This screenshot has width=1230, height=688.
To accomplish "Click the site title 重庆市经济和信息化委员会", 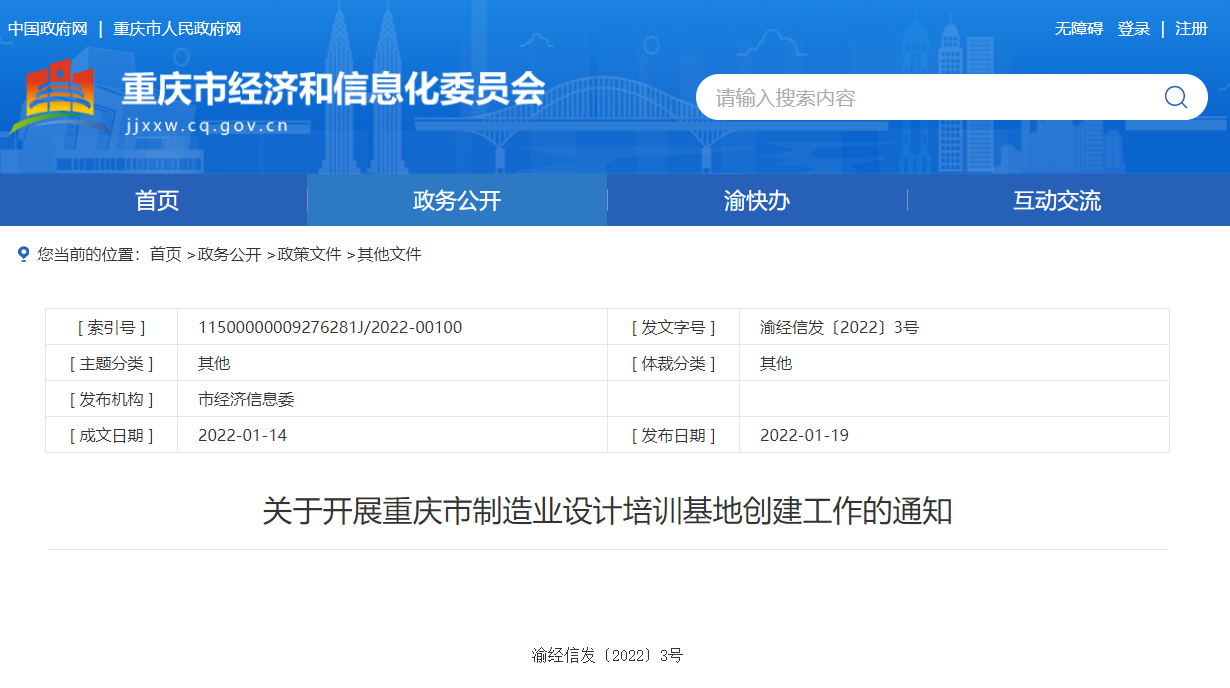I will point(333,90).
